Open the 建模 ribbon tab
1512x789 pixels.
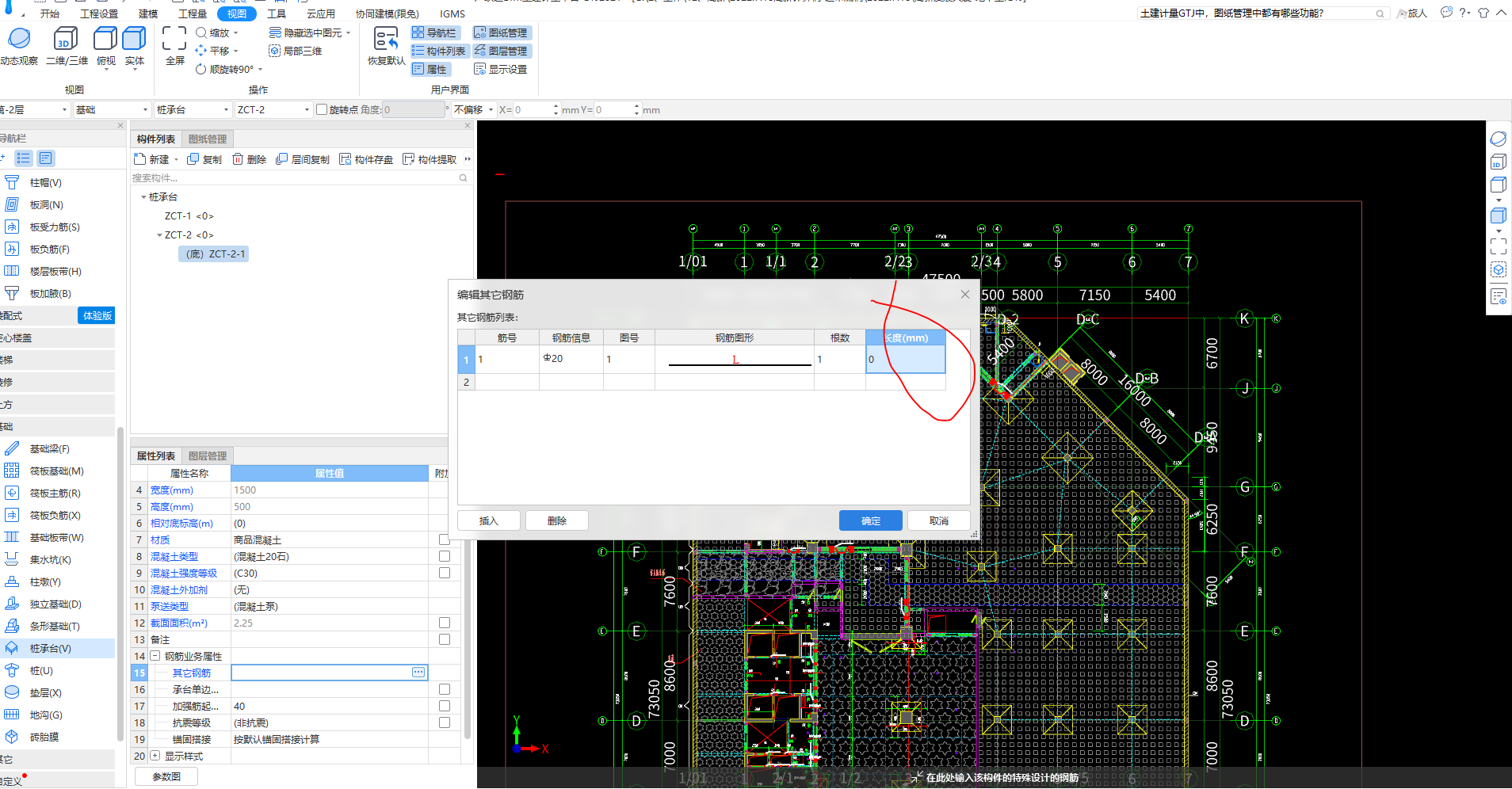pyautogui.click(x=148, y=13)
